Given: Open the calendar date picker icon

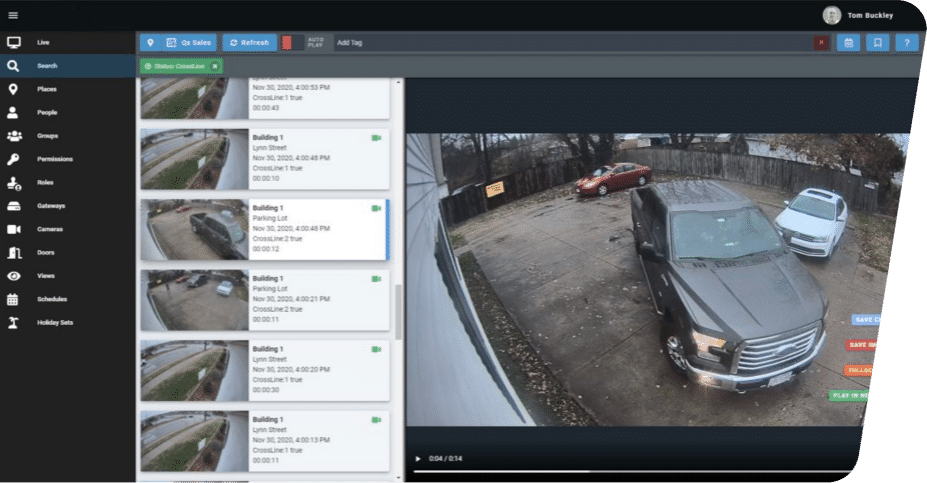Looking at the screenshot, I should pos(848,43).
